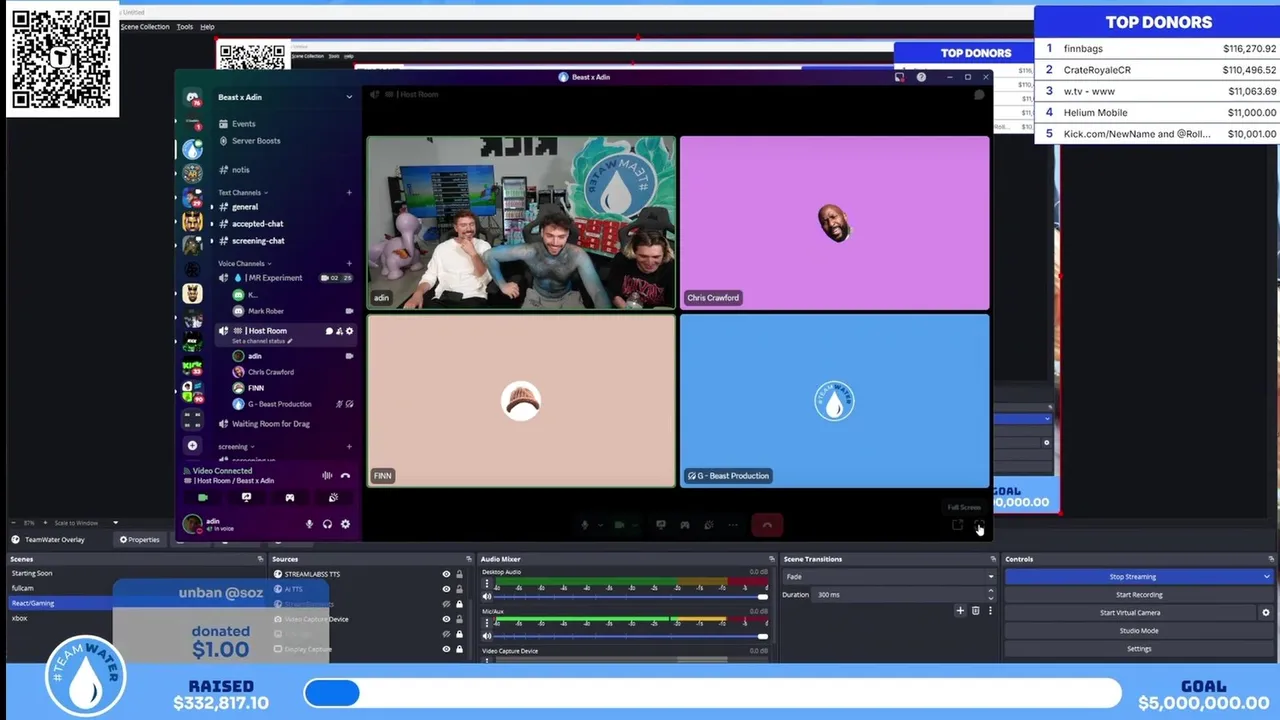
Task: Click Start Virtual Camera button
Action: [x=1130, y=613]
